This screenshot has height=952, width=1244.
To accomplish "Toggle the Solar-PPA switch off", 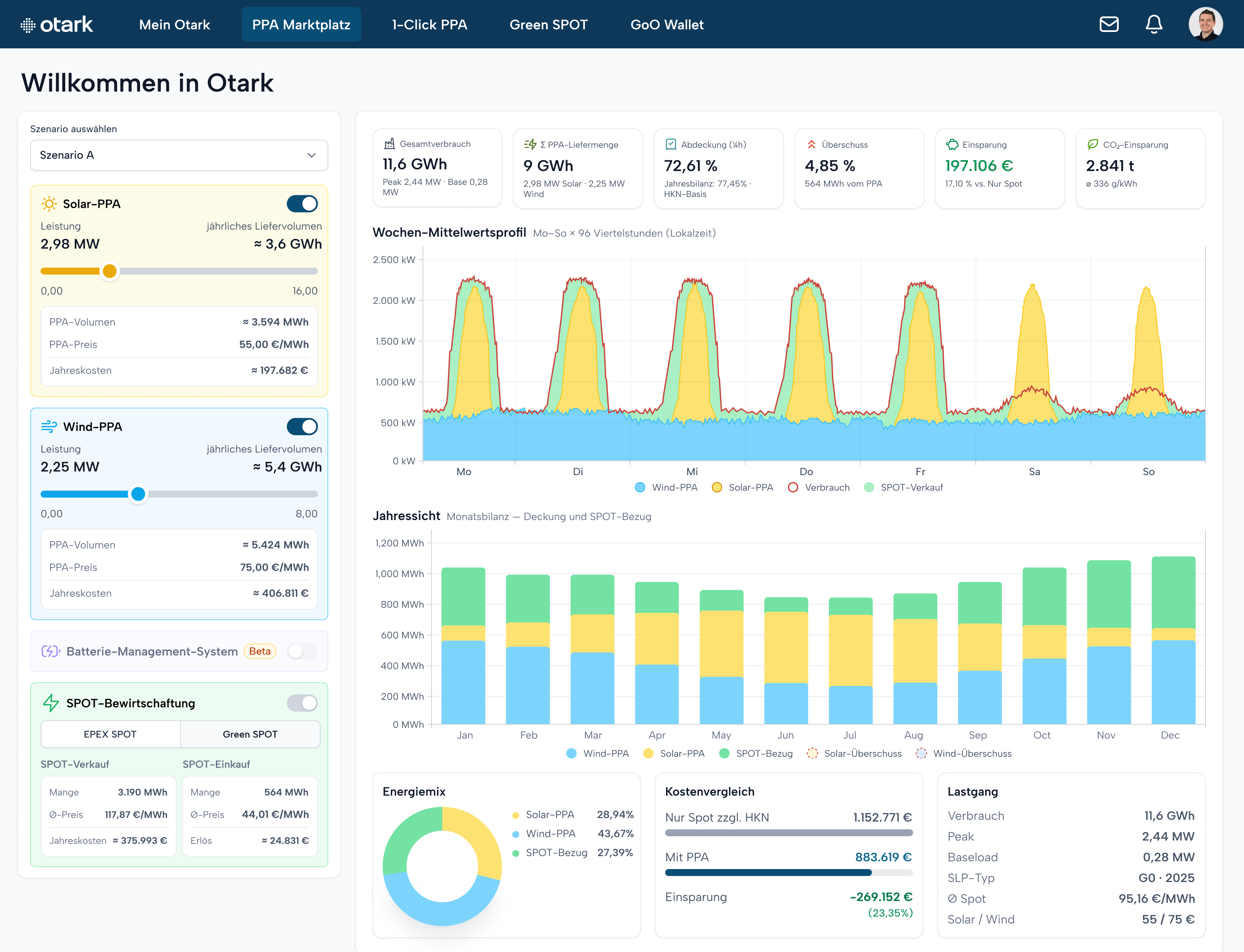I will 302,204.
